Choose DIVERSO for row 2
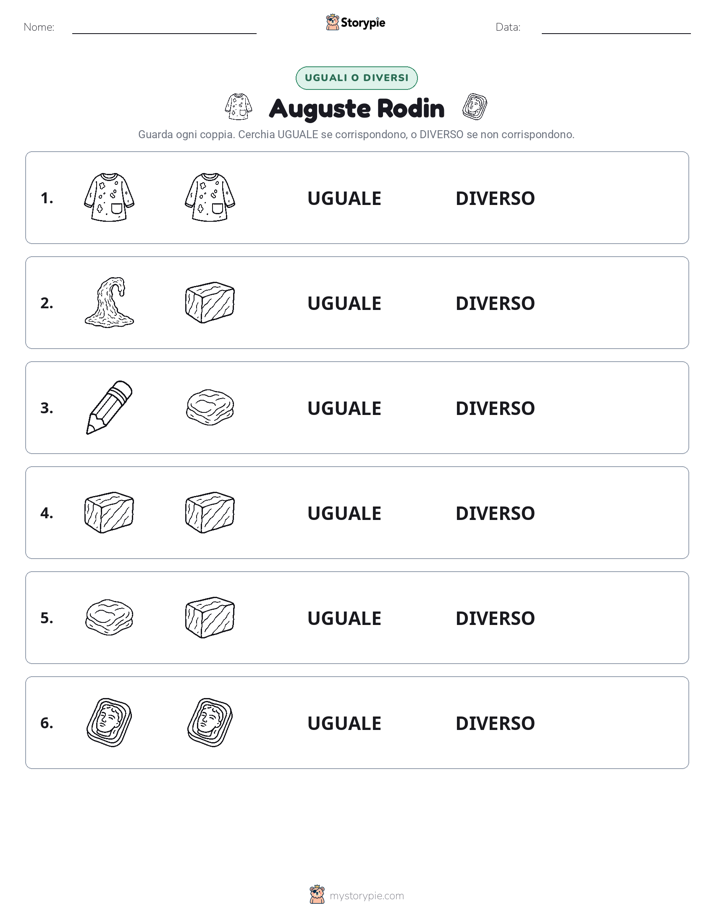Image resolution: width=714 pixels, height=924 pixels. (x=495, y=303)
